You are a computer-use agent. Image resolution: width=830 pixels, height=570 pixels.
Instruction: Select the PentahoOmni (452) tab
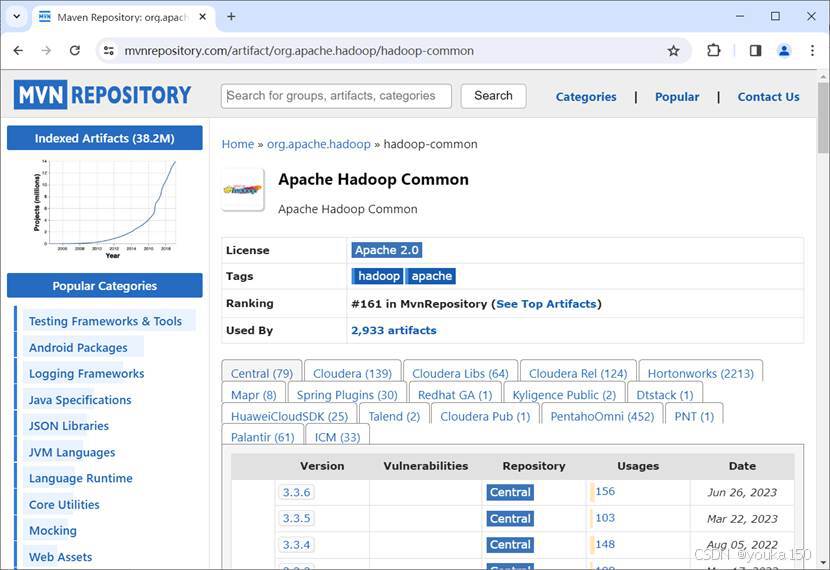[x=602, y=417]
